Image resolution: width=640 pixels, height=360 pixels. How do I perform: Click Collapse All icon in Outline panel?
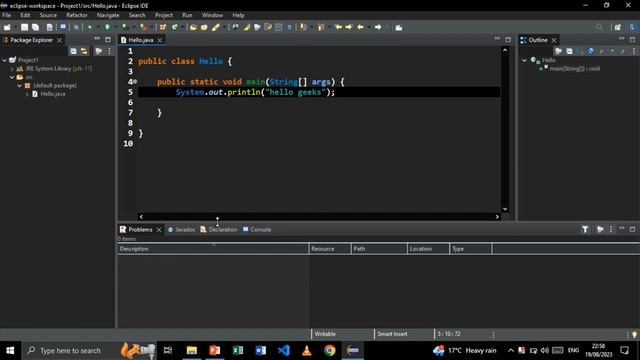point(569,51)
